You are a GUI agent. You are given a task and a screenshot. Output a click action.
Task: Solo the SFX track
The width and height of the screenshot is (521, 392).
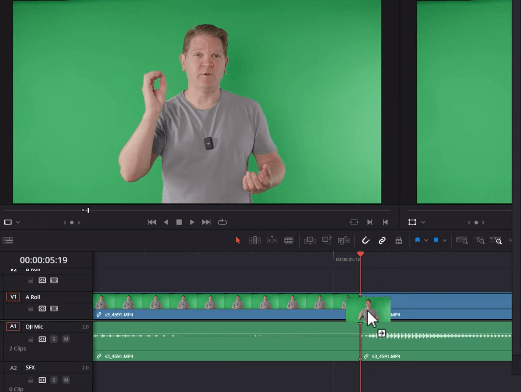point(54,380)
